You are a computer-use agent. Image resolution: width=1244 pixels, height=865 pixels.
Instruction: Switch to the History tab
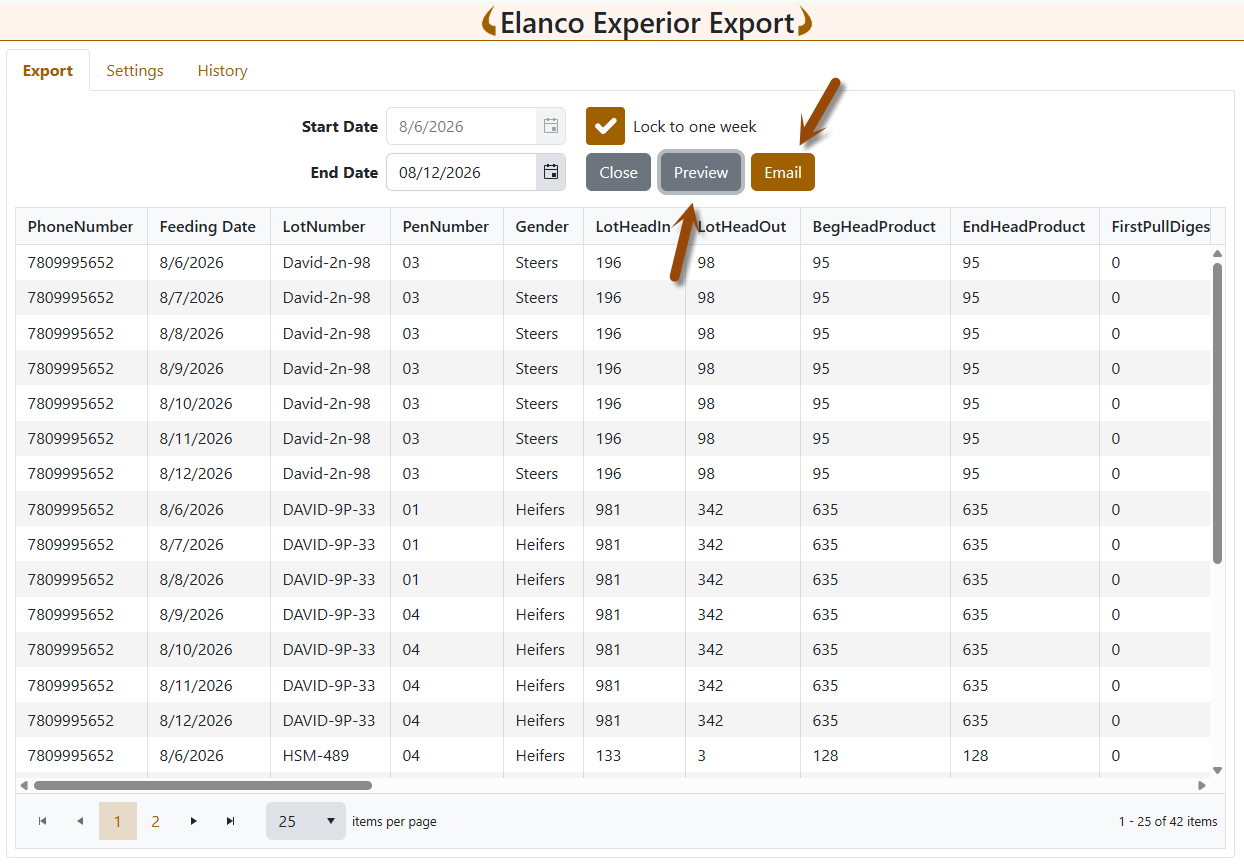[222, 71]
